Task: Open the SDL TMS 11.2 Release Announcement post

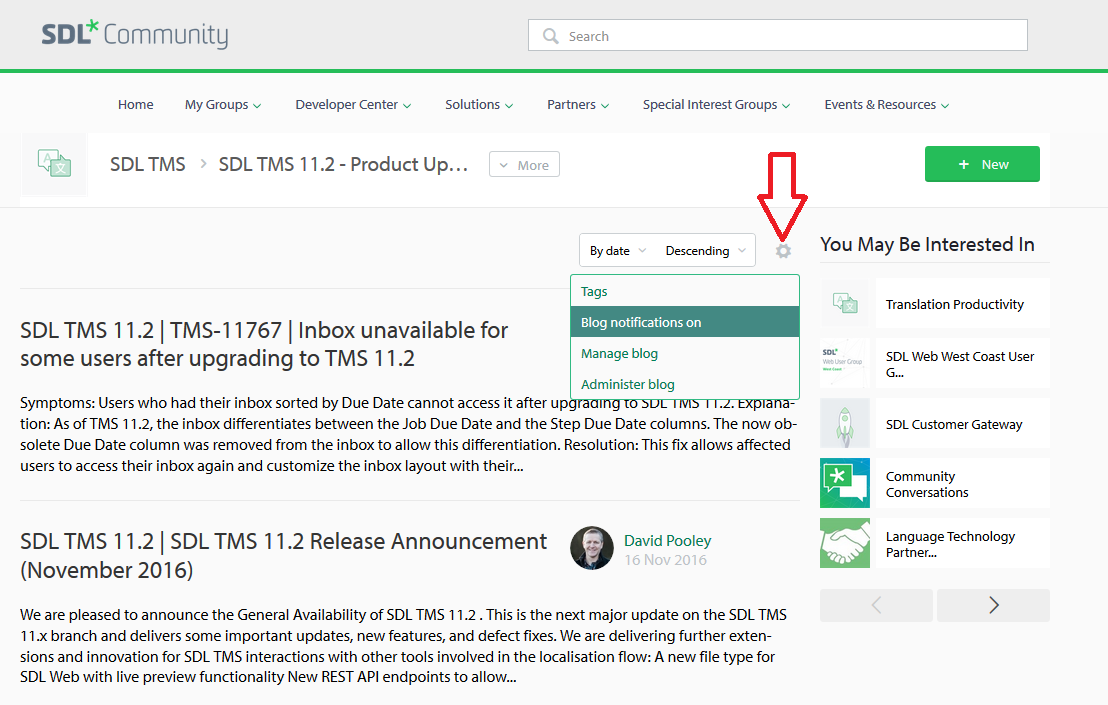Action: click(x=283, y=555)
